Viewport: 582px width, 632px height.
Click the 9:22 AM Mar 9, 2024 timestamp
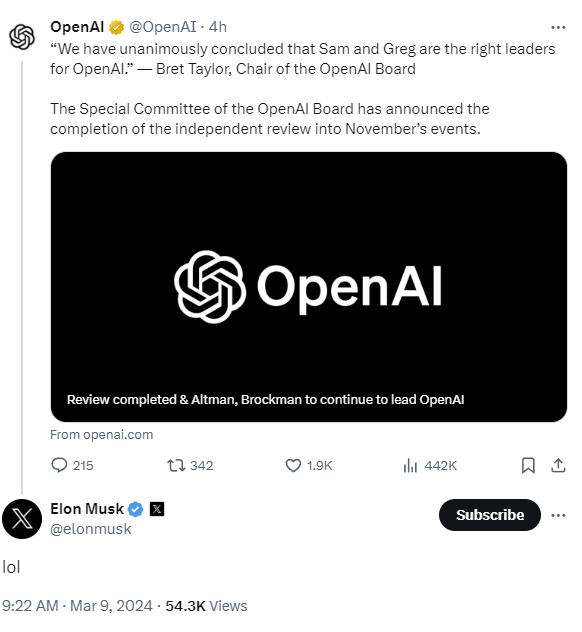[x=77, y=606]
